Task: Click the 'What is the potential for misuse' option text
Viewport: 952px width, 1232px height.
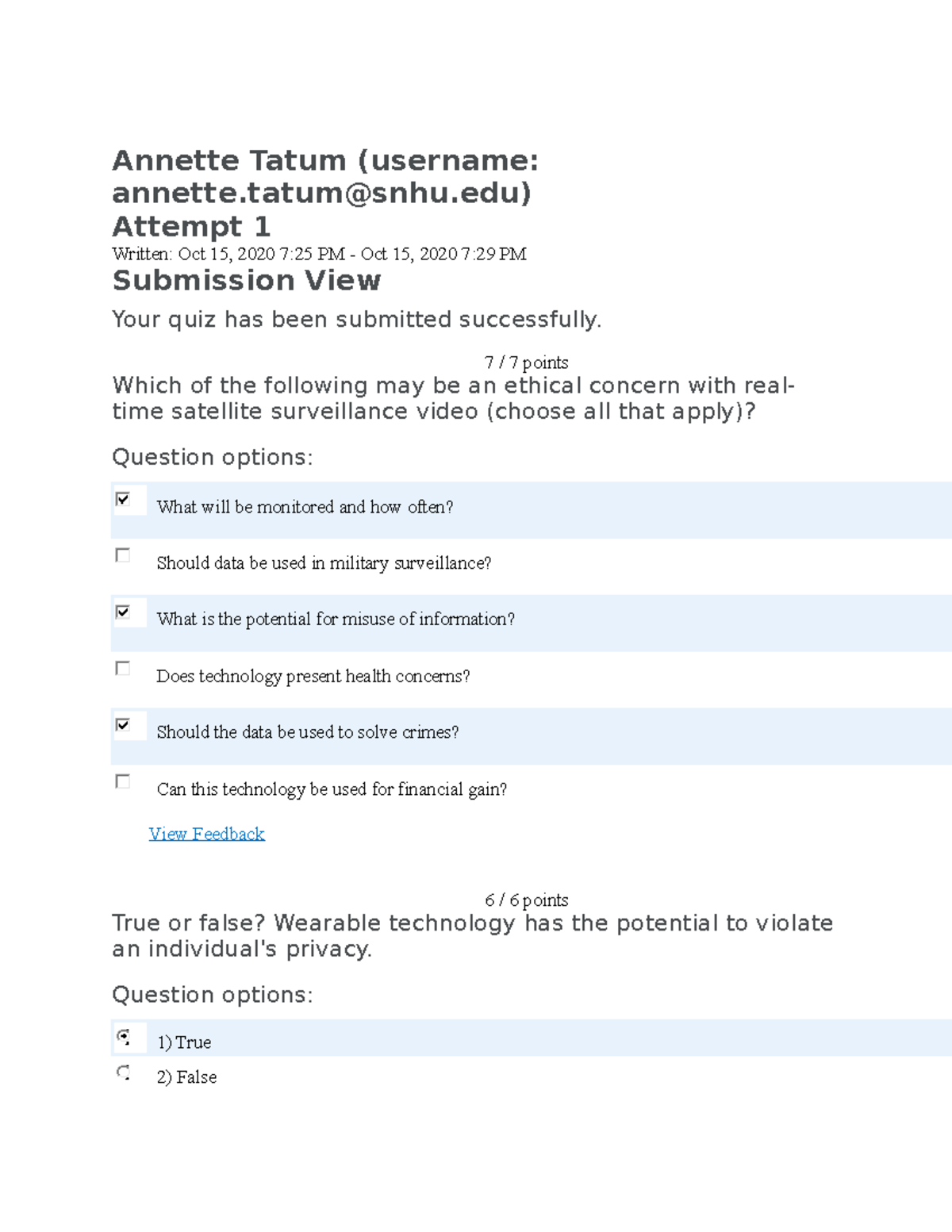Action: tap(336, 620)
